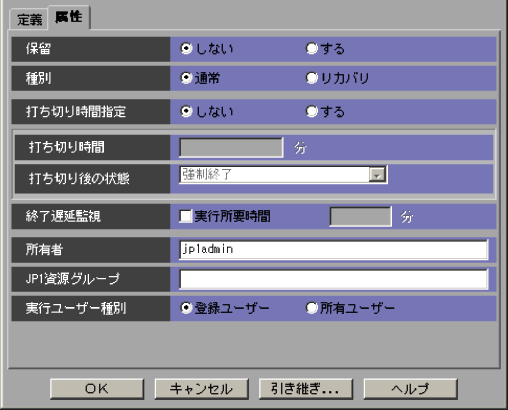Click the 打ち切り時間 minutes field

click(x=231, y=147)
